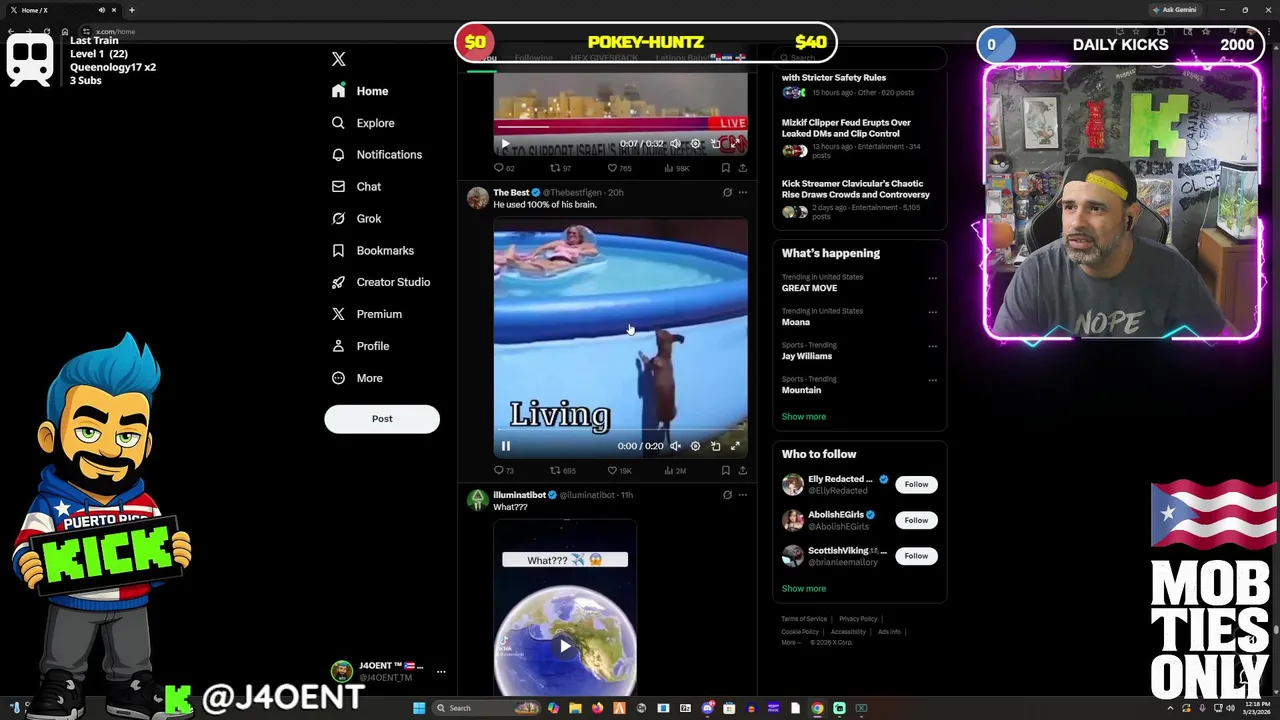Viewport: 1280px width, 720px height.
Task: Open more options on The Best post
Action: (x=742, y=193)
